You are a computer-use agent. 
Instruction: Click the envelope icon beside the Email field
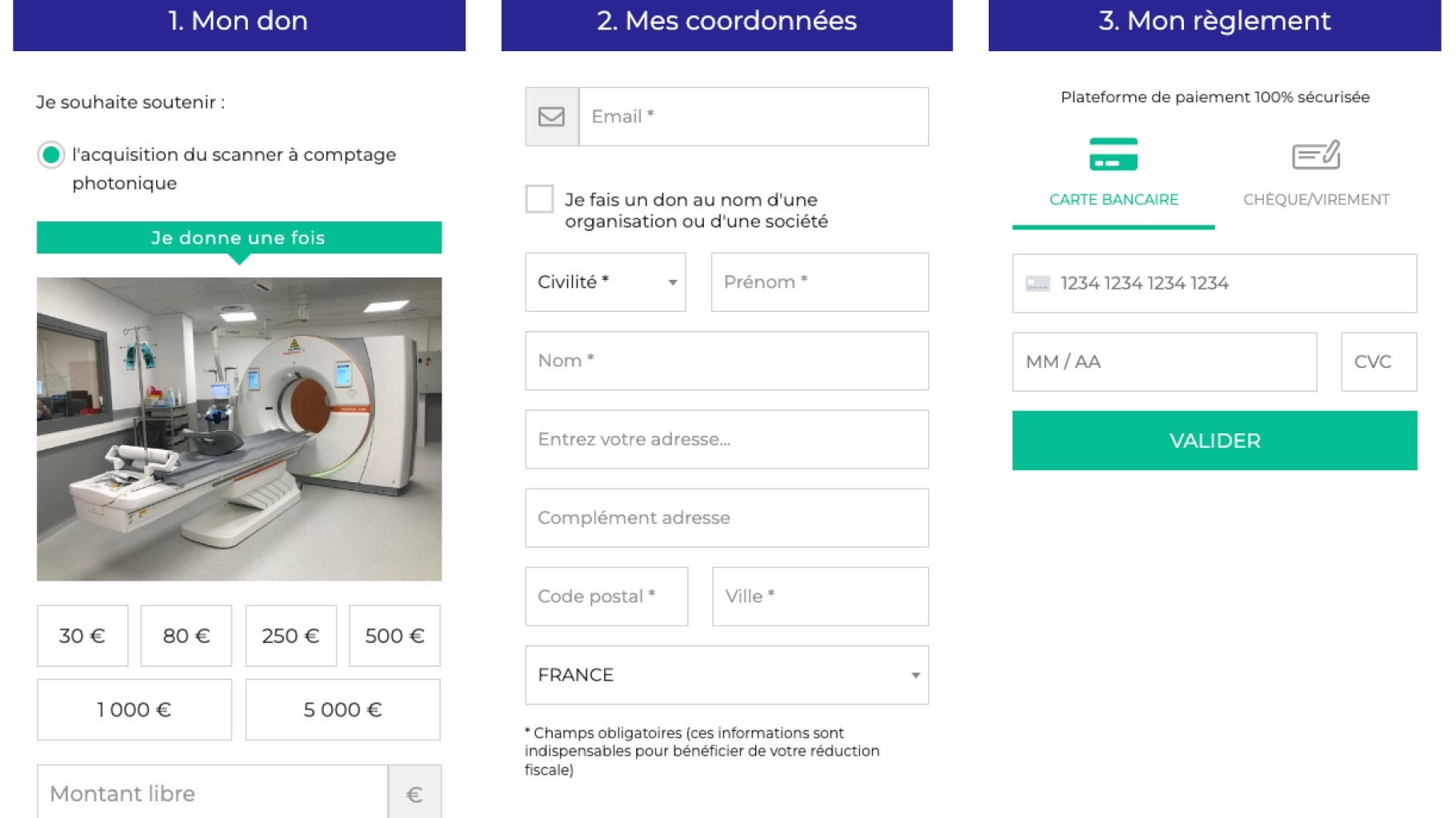click(x=550, y=117)
